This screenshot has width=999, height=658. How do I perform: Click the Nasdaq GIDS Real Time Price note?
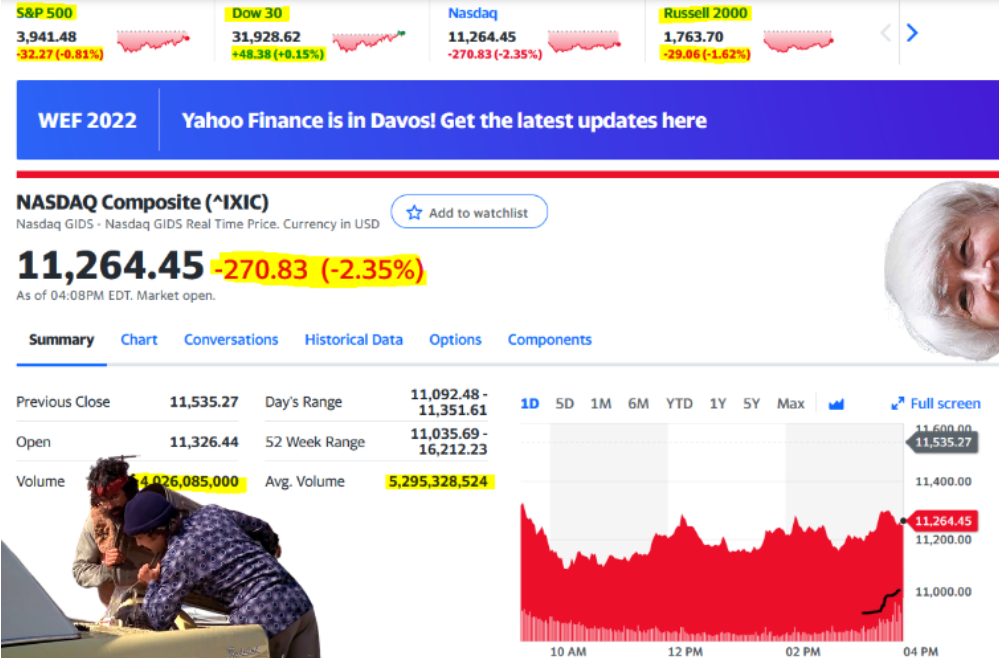198,224
